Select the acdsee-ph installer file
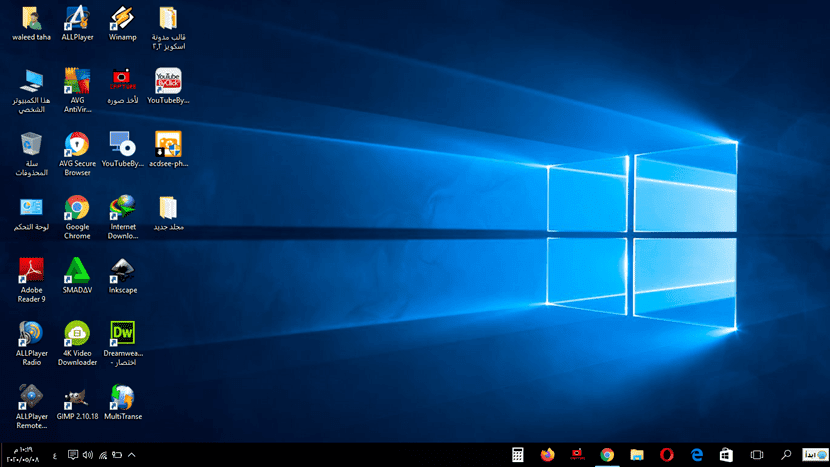The width and height of the screenshot is (831, 468). (168, 149)
